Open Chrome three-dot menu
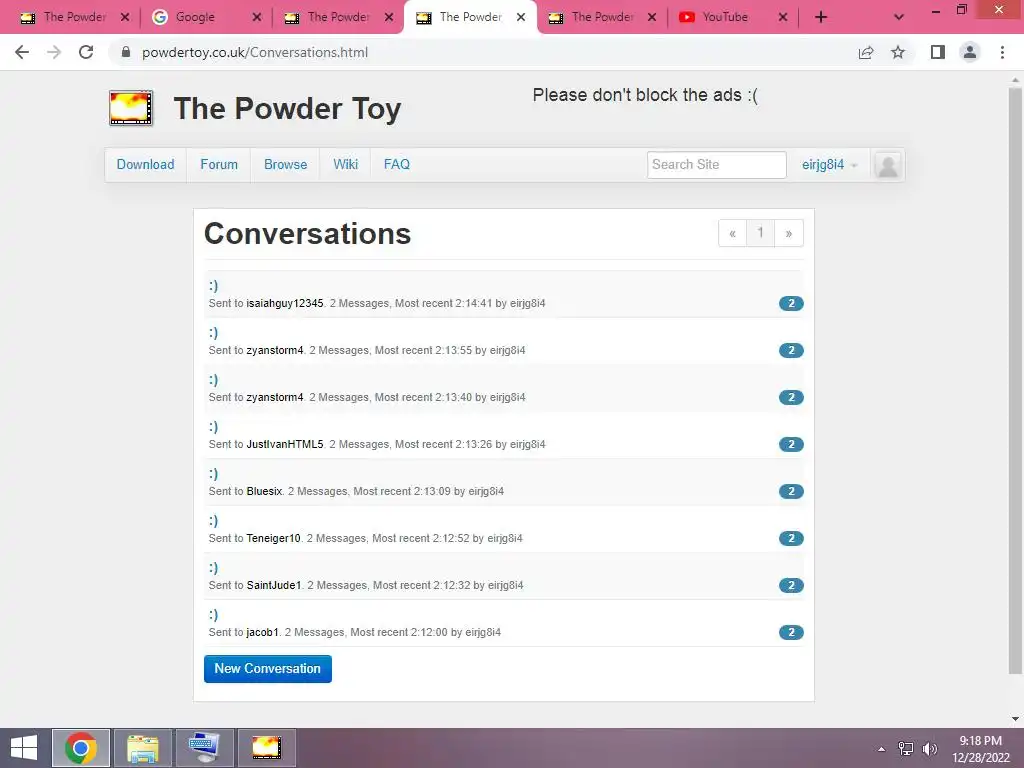Image resolution: width=1024 pixels, height=768 pixels. coord(1002,52)
